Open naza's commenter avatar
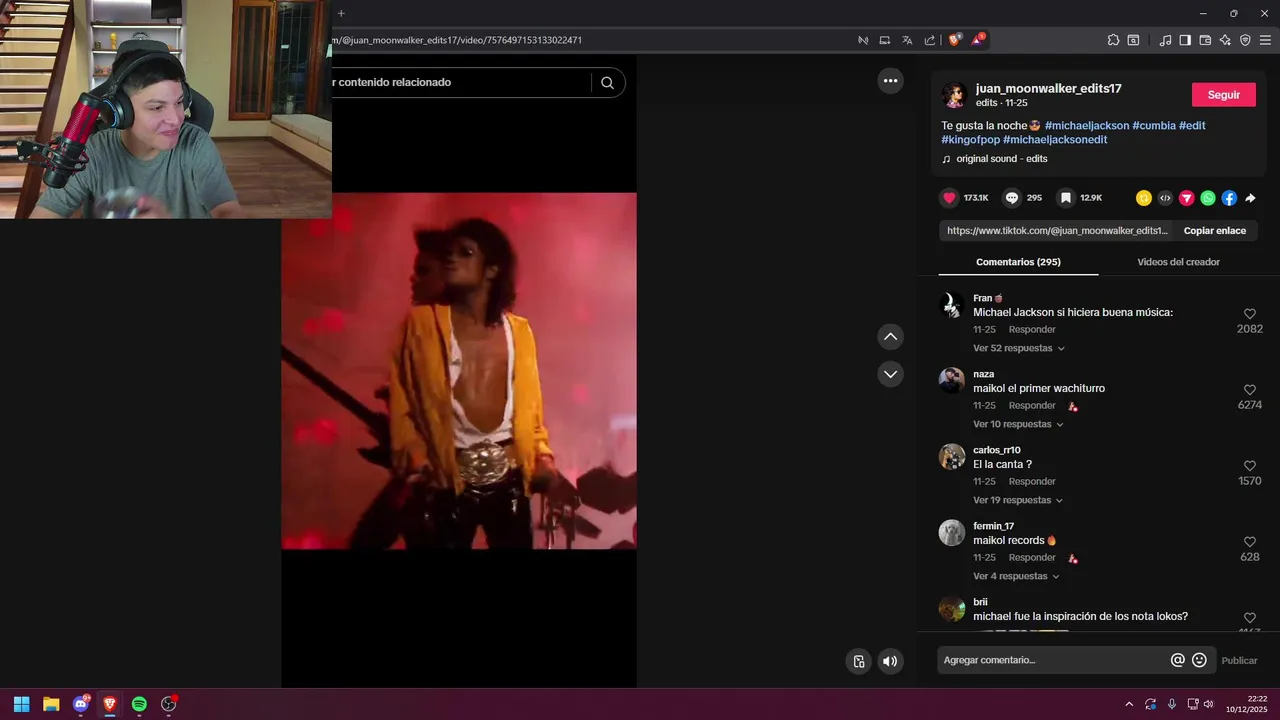The image size is (1280, 720). 952,381
